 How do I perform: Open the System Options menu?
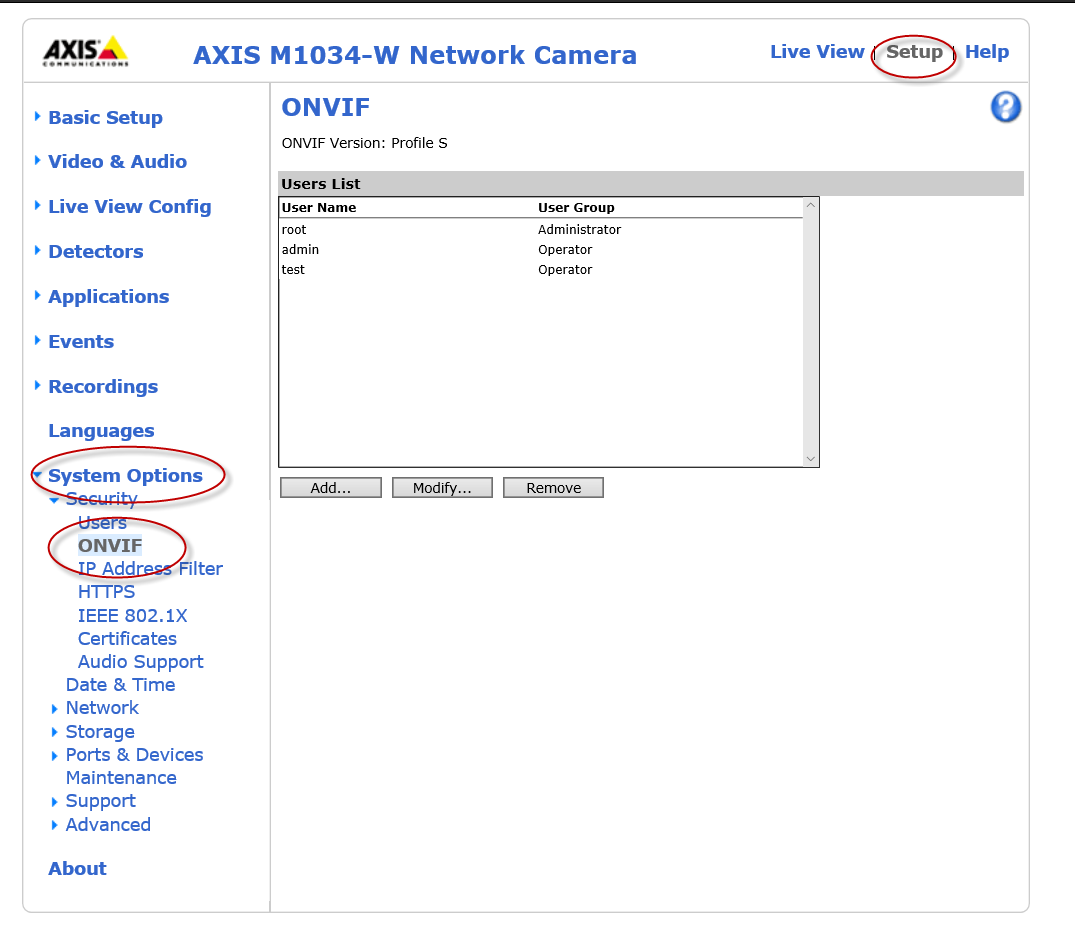click(125, 475)
